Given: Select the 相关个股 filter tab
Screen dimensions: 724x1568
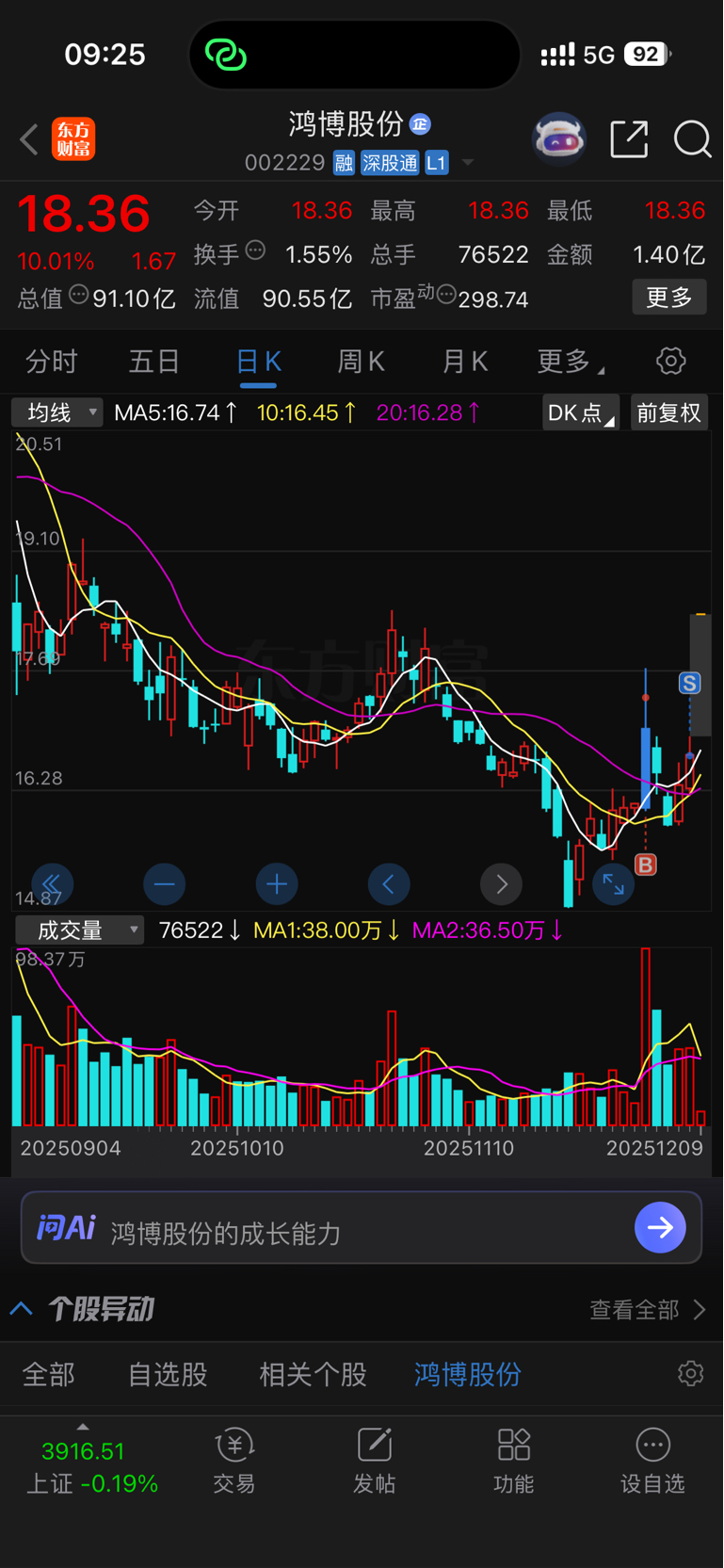Looking at the screenshot, I should coord(313,1375).
